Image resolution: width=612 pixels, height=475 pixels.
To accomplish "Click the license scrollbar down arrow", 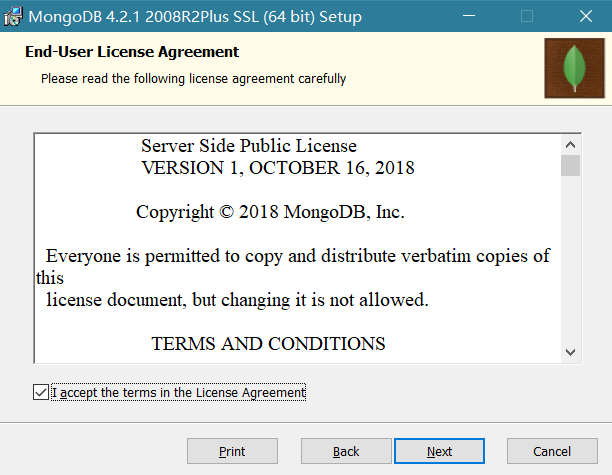I will pos(570,352).
